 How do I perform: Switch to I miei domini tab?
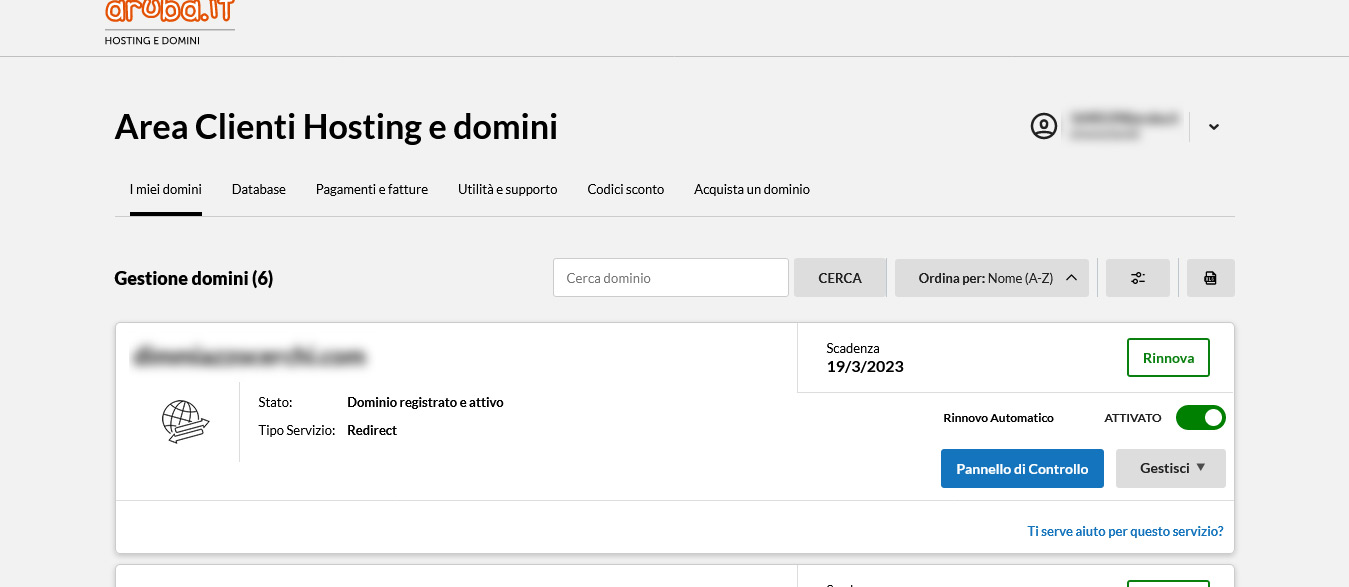coord(166,189)
